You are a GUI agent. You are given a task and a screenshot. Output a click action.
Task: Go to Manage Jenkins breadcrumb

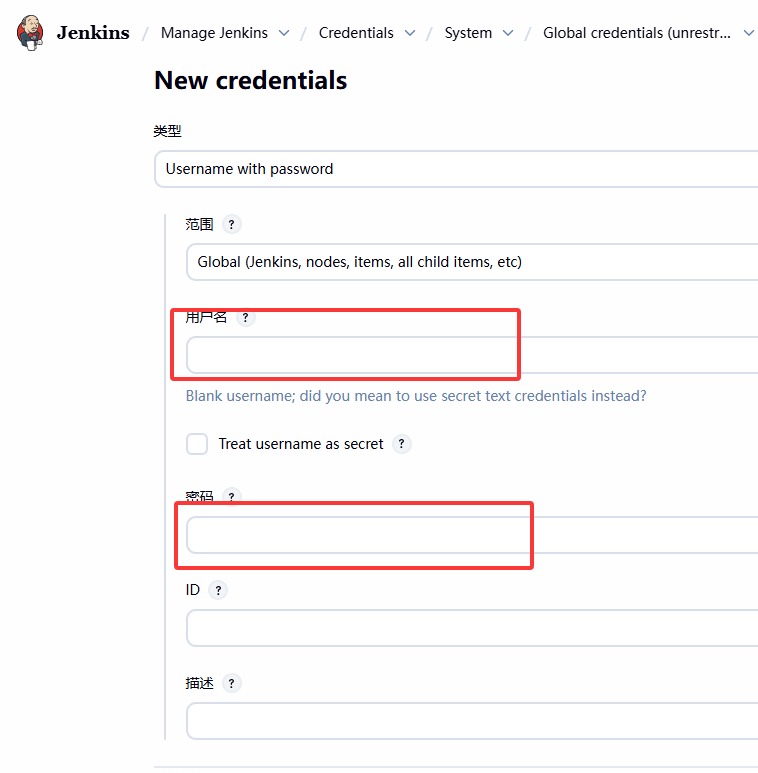tap(214, 33)
